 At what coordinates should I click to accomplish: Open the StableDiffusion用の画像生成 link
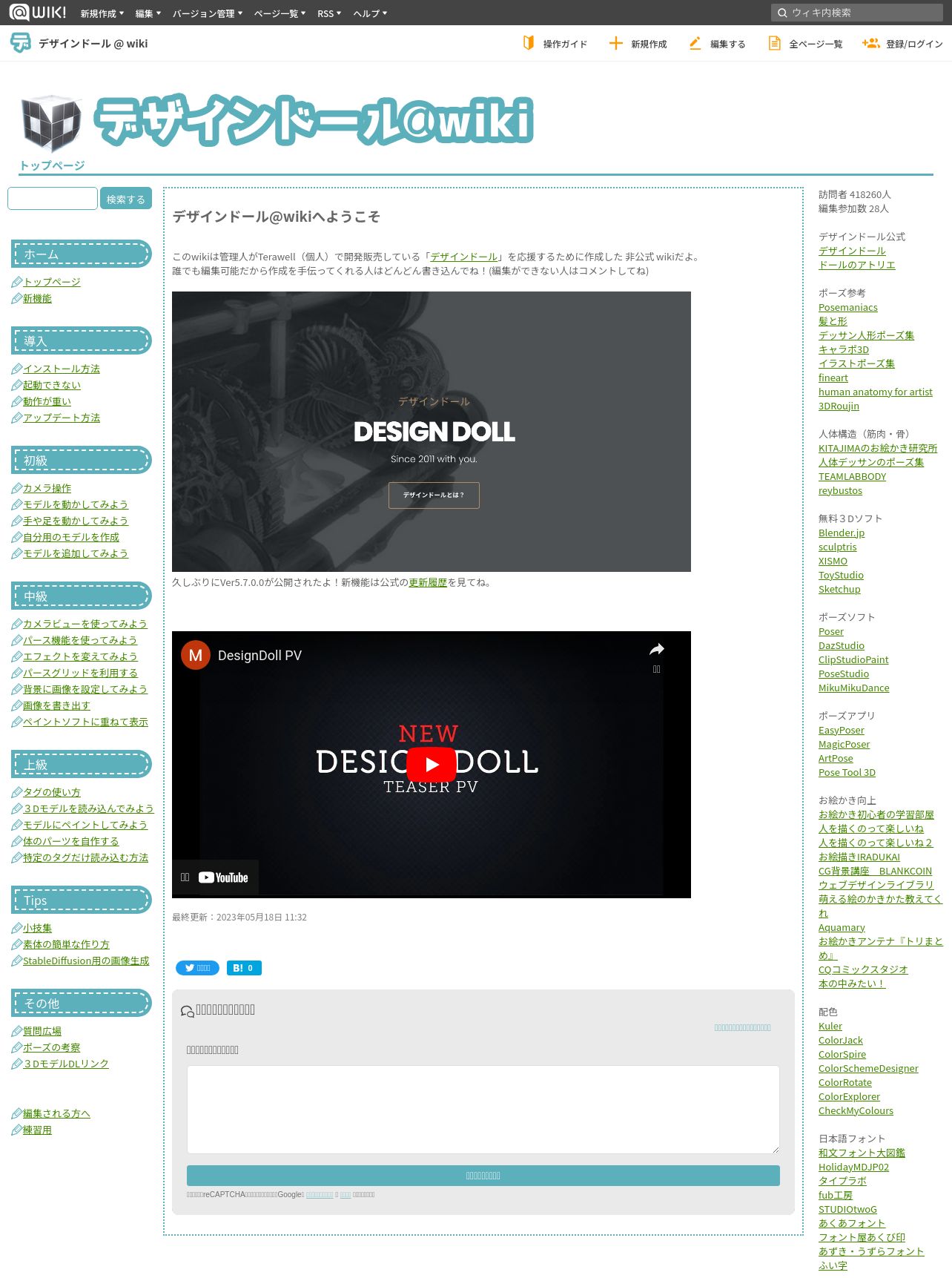86,961
